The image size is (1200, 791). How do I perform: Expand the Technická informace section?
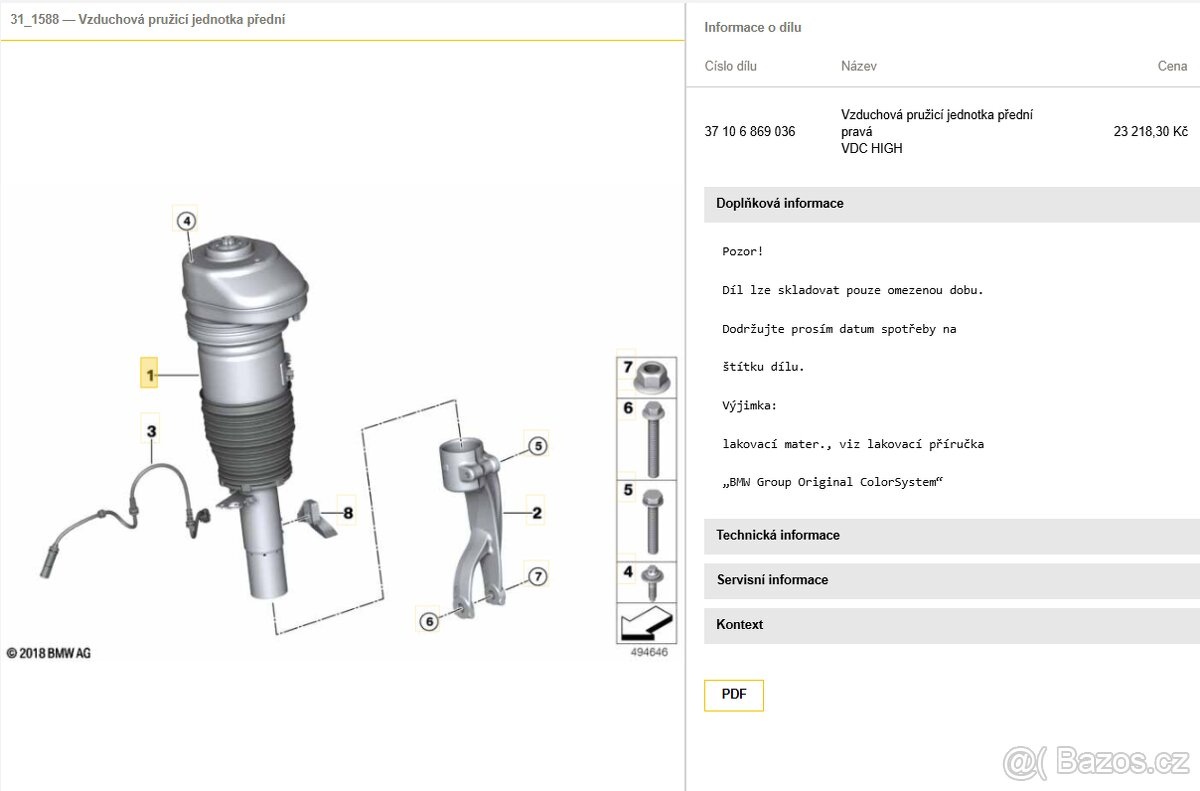point(950,536)
